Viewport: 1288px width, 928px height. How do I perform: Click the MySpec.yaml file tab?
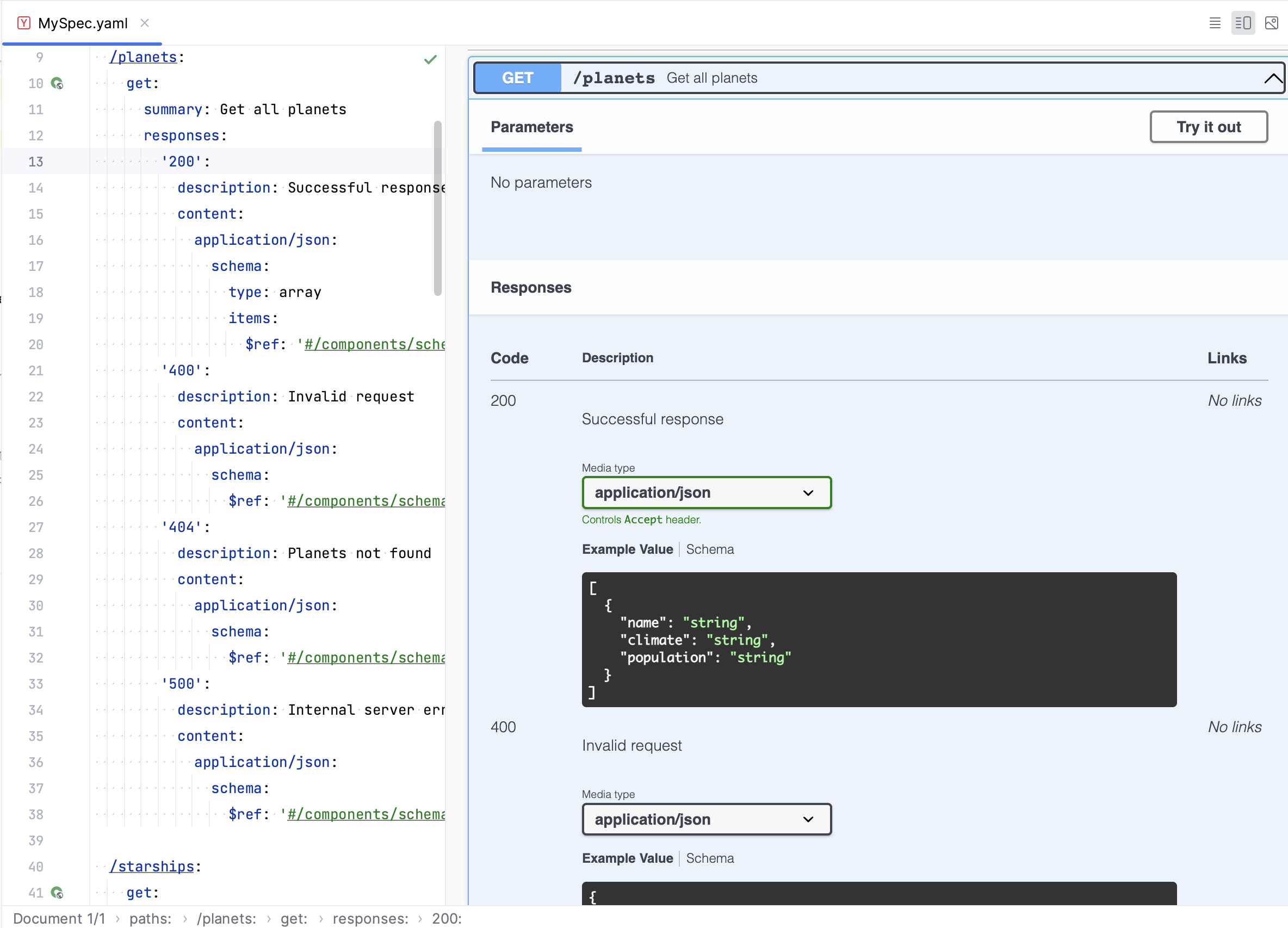[x=79, y=22]
